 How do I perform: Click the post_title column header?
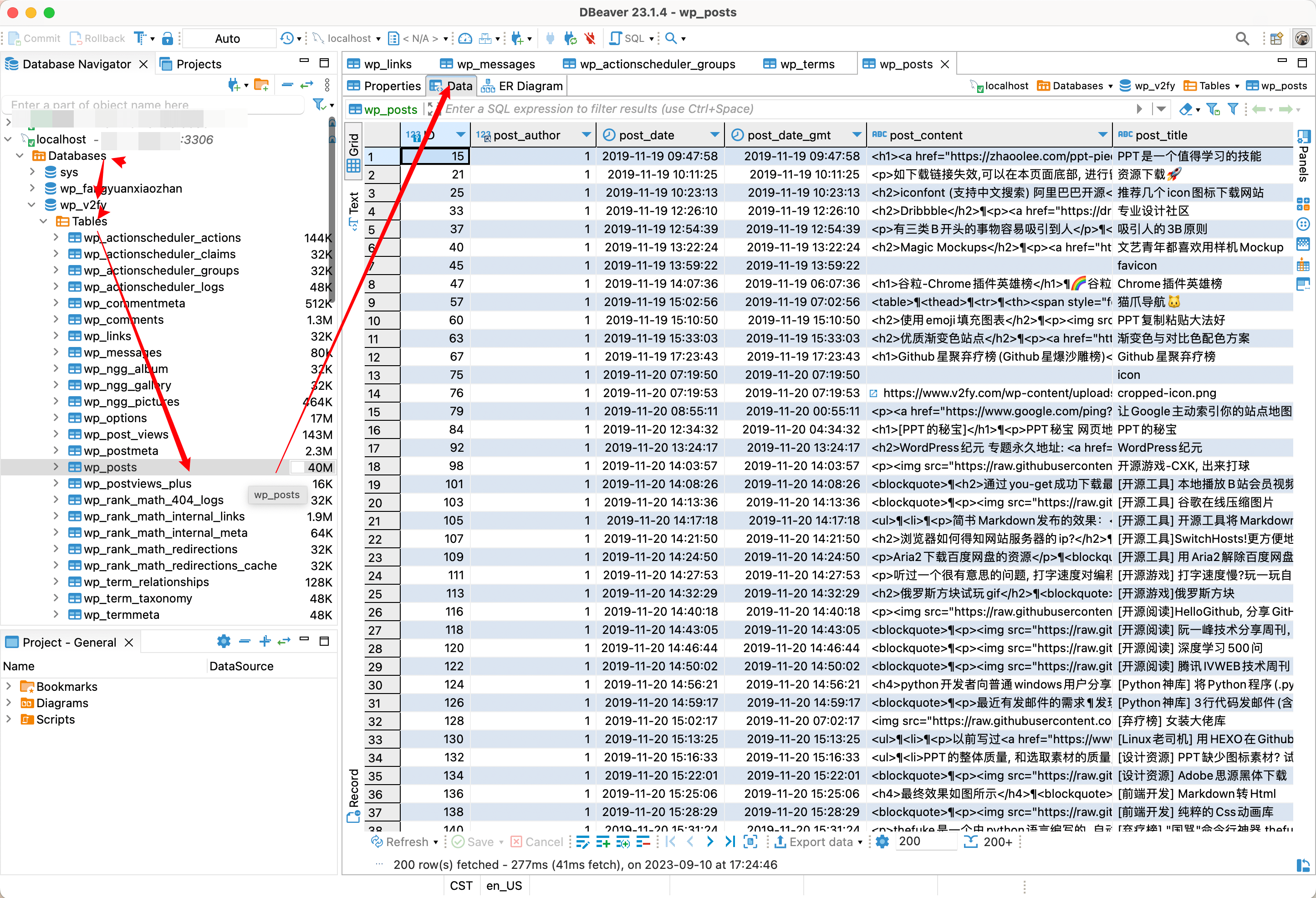pyautogui.click(x=1203, y=135)
